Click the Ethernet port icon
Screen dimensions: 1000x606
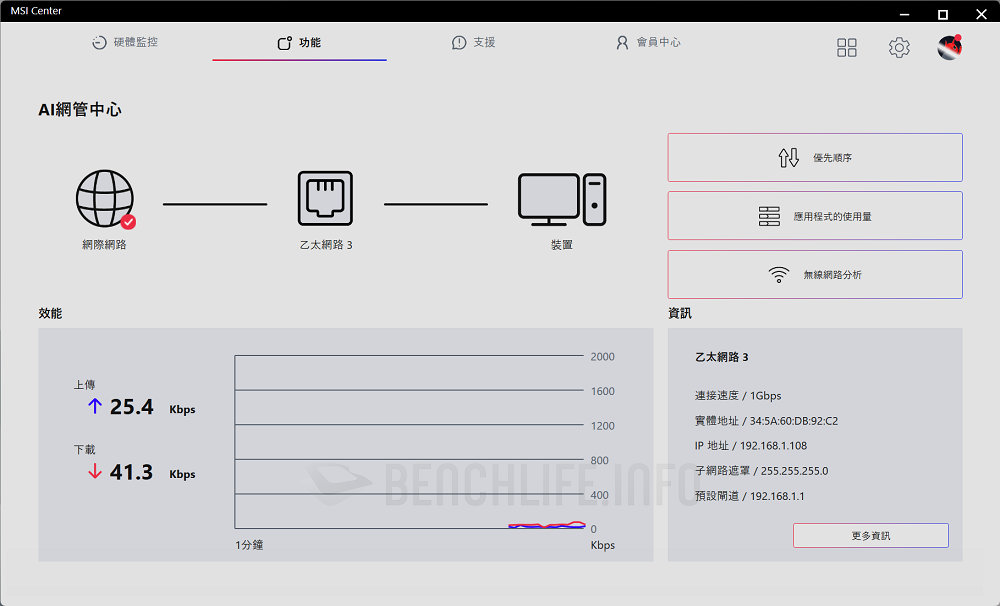pyautogui.click(x=325, y=198)
